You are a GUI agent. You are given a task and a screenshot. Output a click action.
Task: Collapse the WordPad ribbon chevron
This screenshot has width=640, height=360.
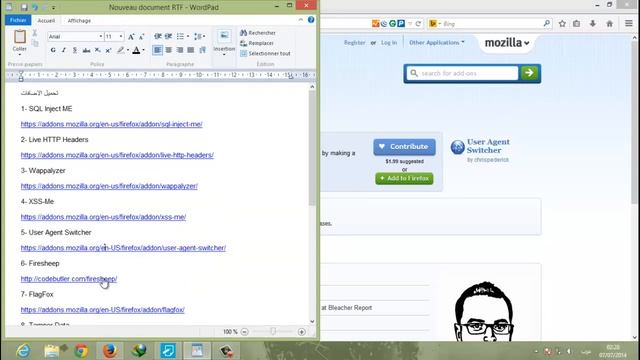[x=301, y=20]
